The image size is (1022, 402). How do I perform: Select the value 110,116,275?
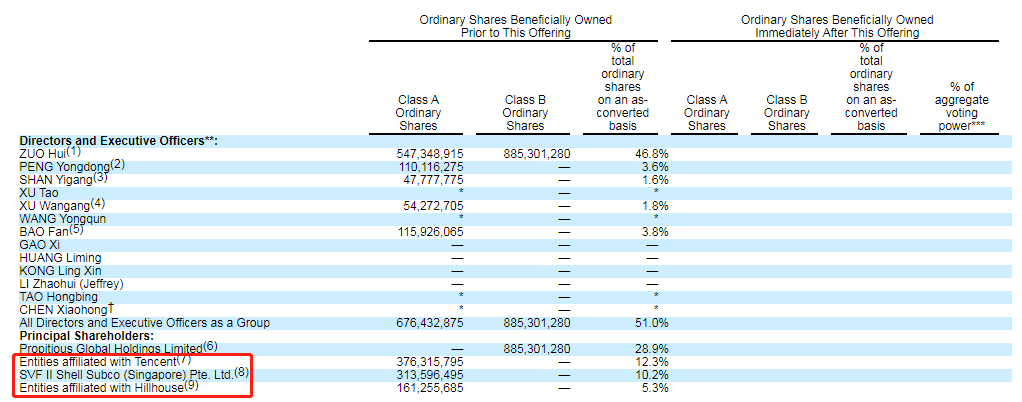430,167
